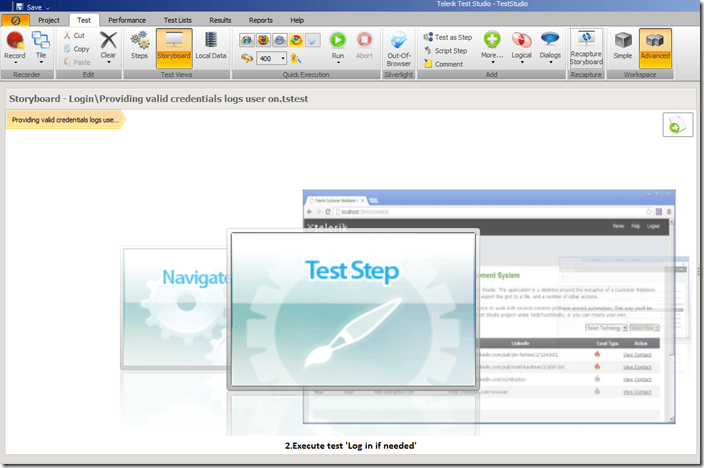Viewport: 704px width, 468px height.
Task: Expand the Logical dropdown arrow
Action: point(522,62)
